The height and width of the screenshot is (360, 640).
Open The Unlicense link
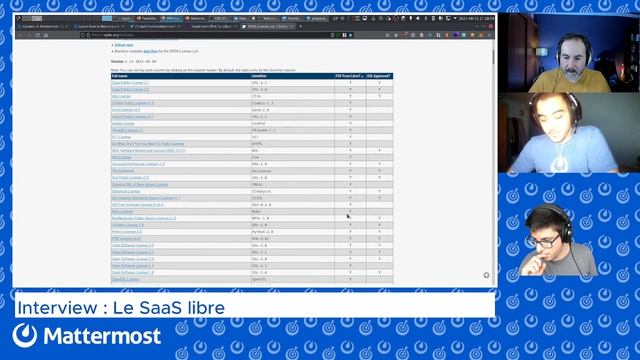pyautogui.click(x=123, y=171)
